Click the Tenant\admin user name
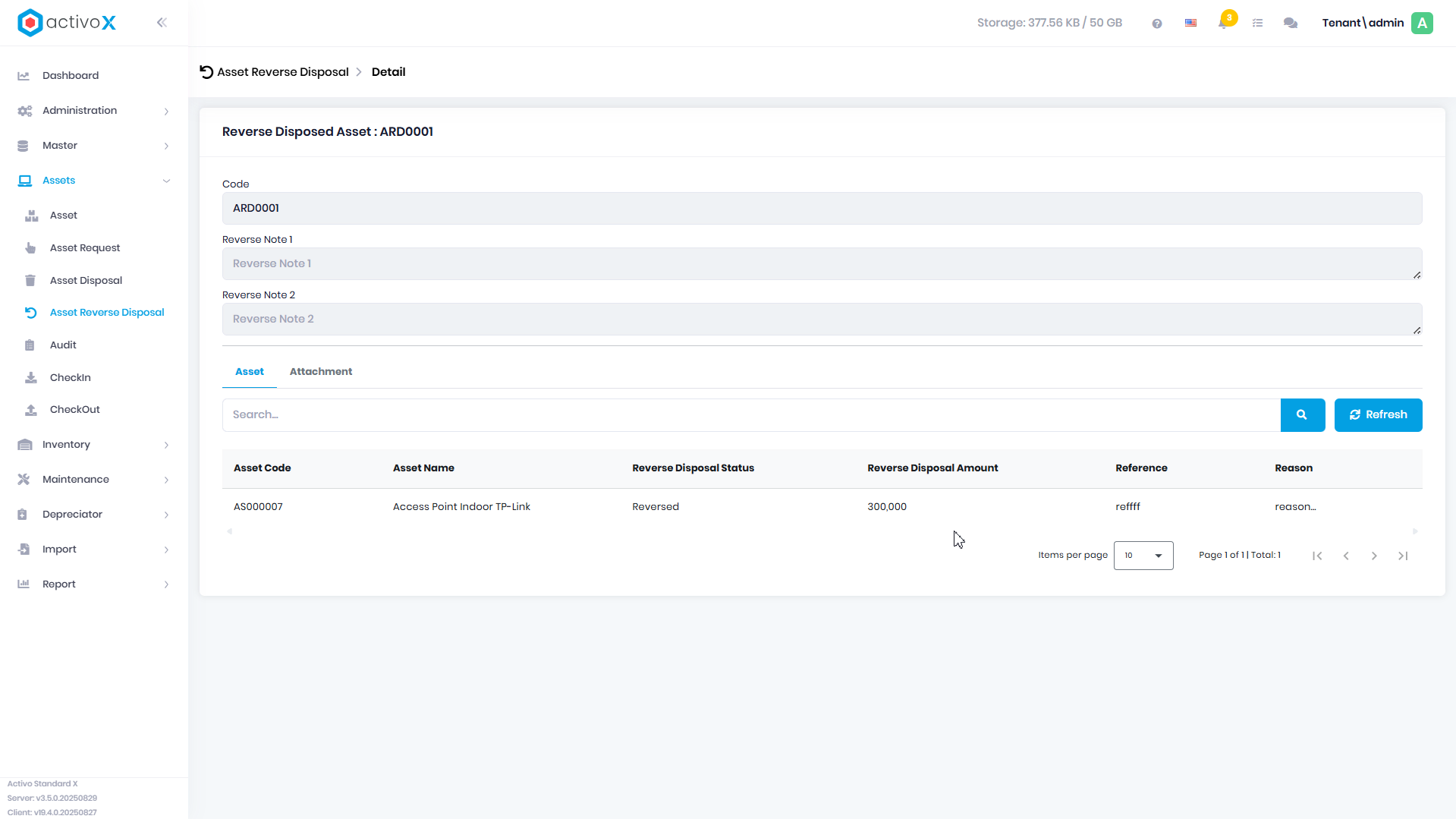The height and width of the screenshot is (819, 1456). [1363, 23]
